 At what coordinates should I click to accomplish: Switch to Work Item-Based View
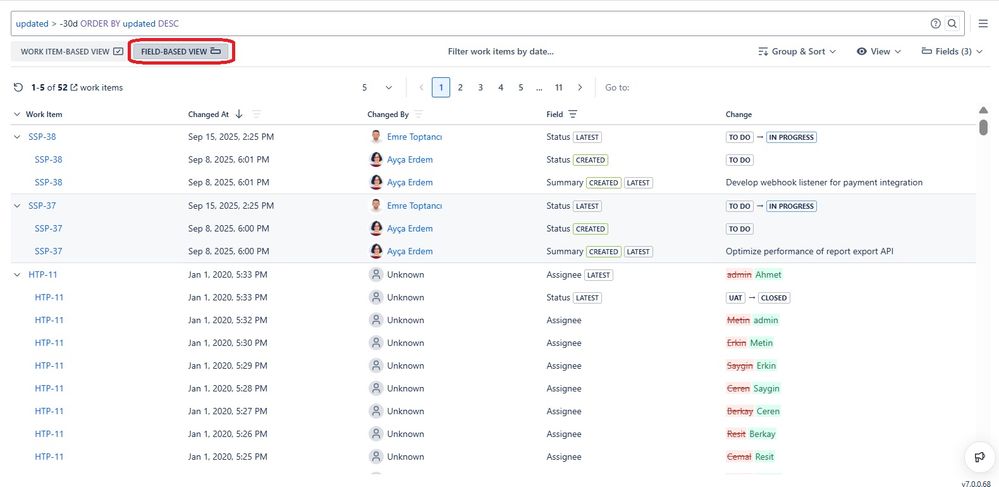[x=72, y=51]
